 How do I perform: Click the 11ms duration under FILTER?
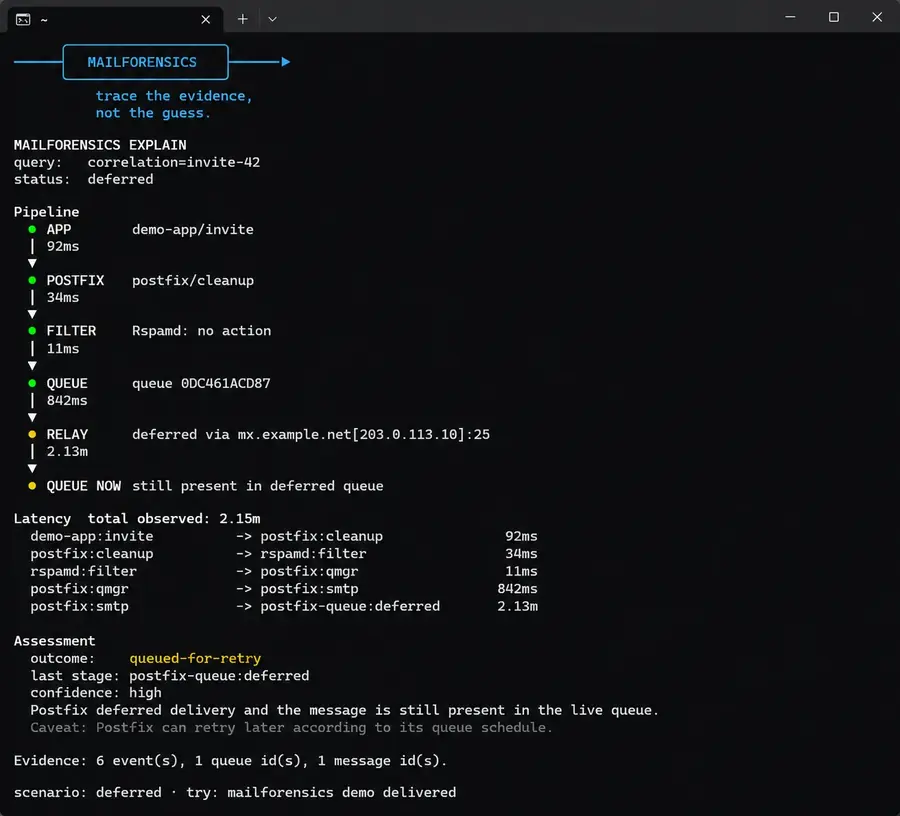(x=63, y=349)
